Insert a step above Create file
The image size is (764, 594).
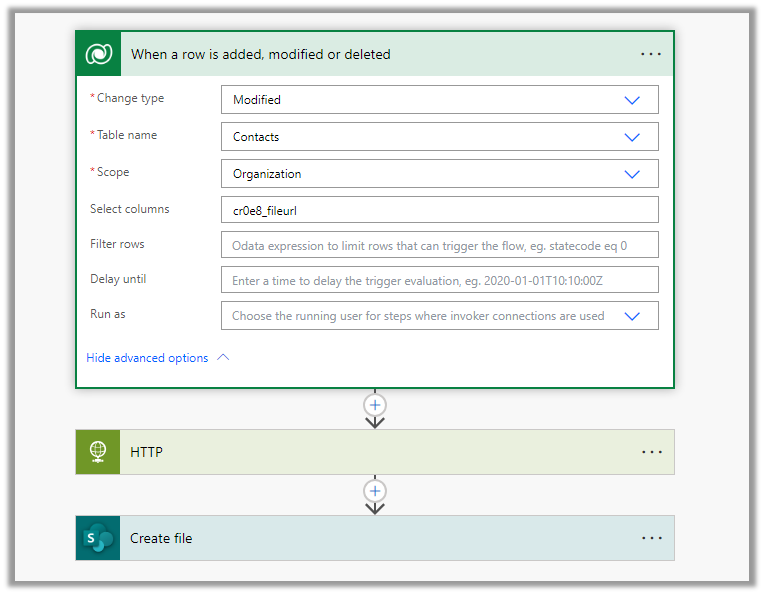[x=375, y=491]
